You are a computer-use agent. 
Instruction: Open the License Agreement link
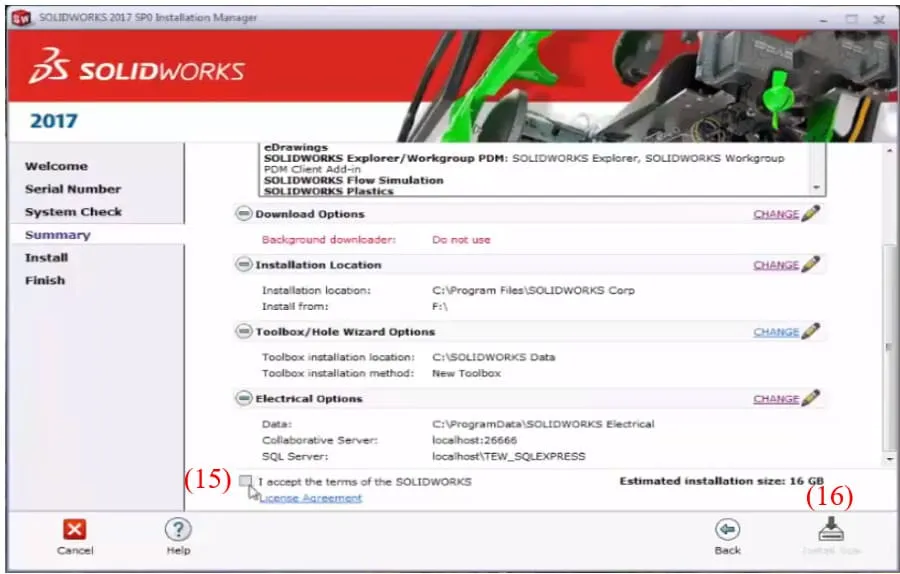(311, 498)
